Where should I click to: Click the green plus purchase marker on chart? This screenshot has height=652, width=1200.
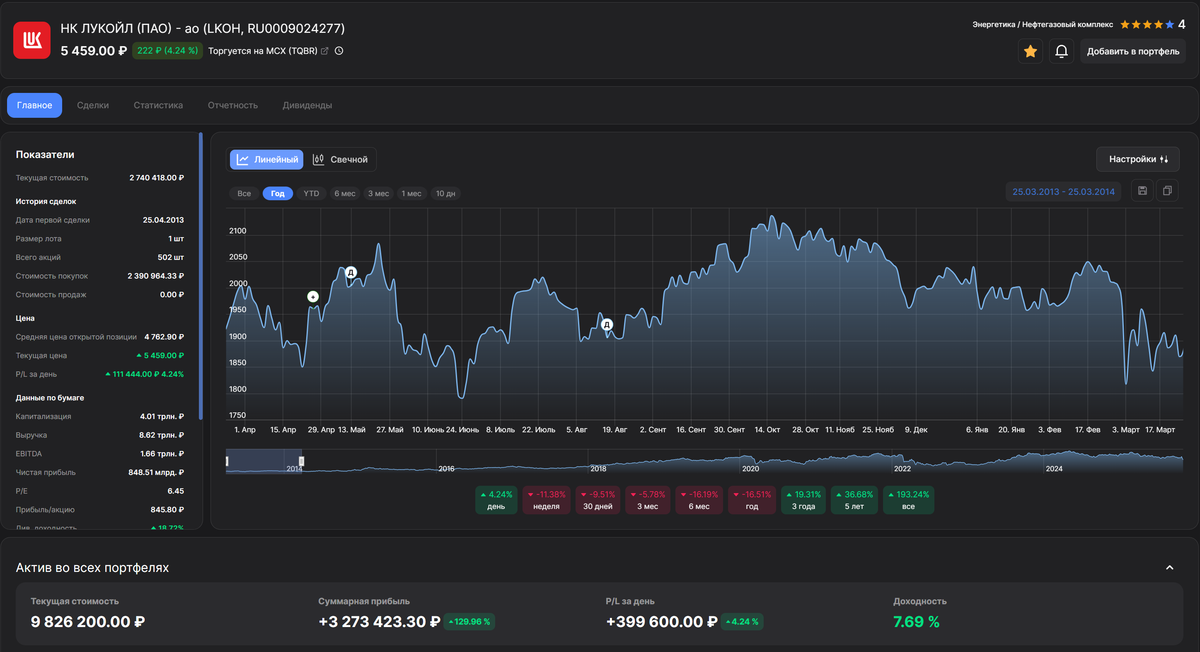(x=313, y=297)
